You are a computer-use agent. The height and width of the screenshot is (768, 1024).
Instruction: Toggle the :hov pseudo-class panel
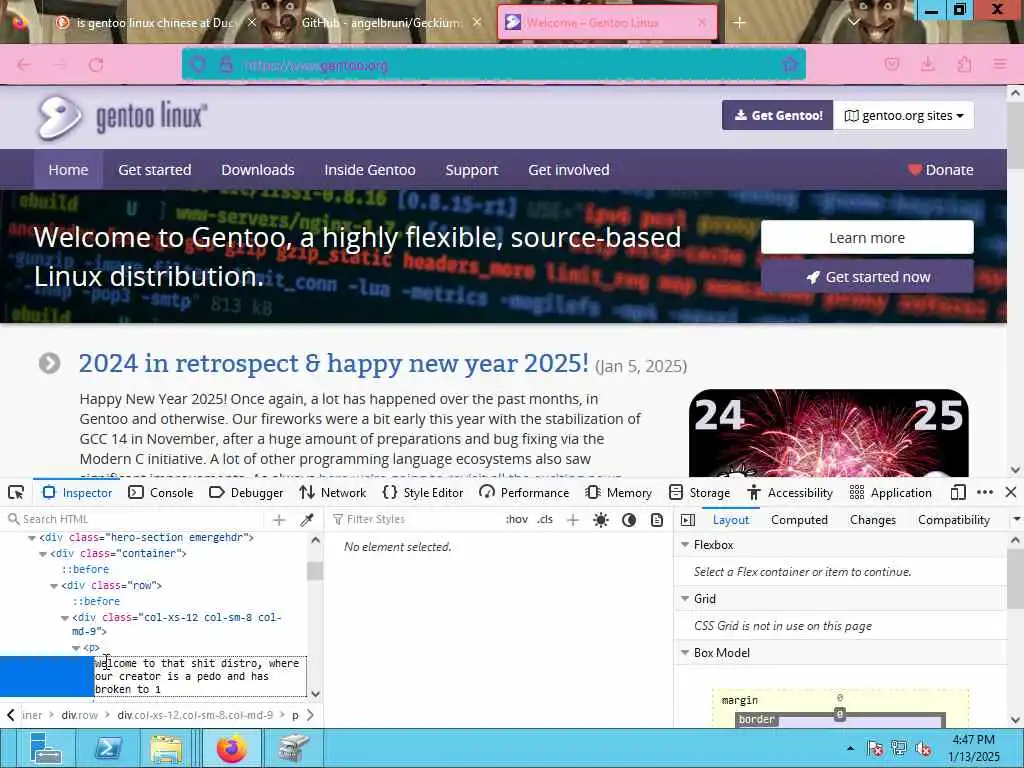517,519
